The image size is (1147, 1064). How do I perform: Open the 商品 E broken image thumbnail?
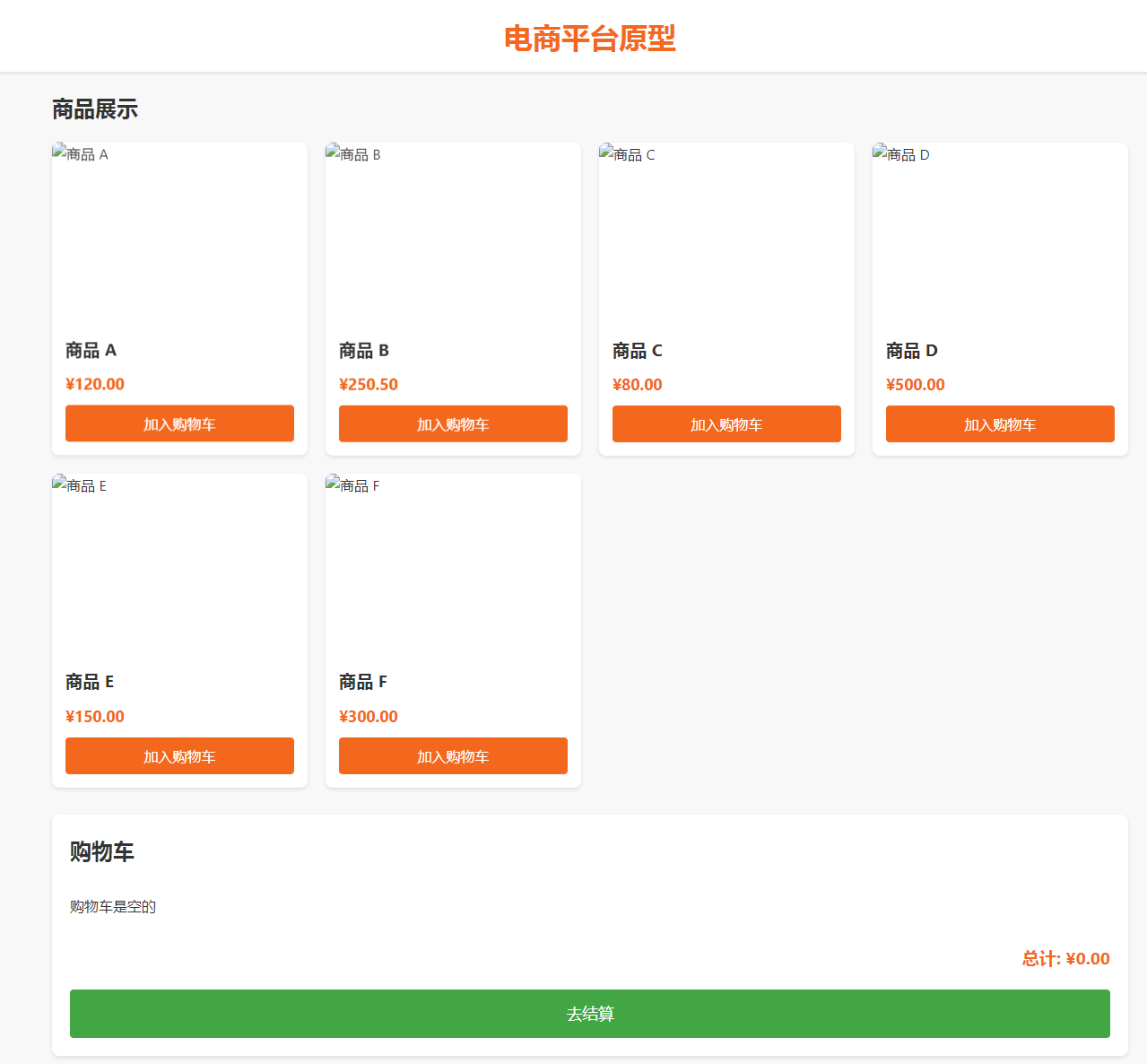click(x=179, y=564)
